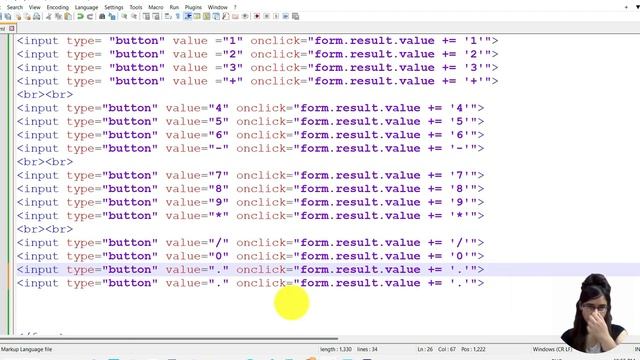Open the Language menu
640x360 pixels.
87,7
